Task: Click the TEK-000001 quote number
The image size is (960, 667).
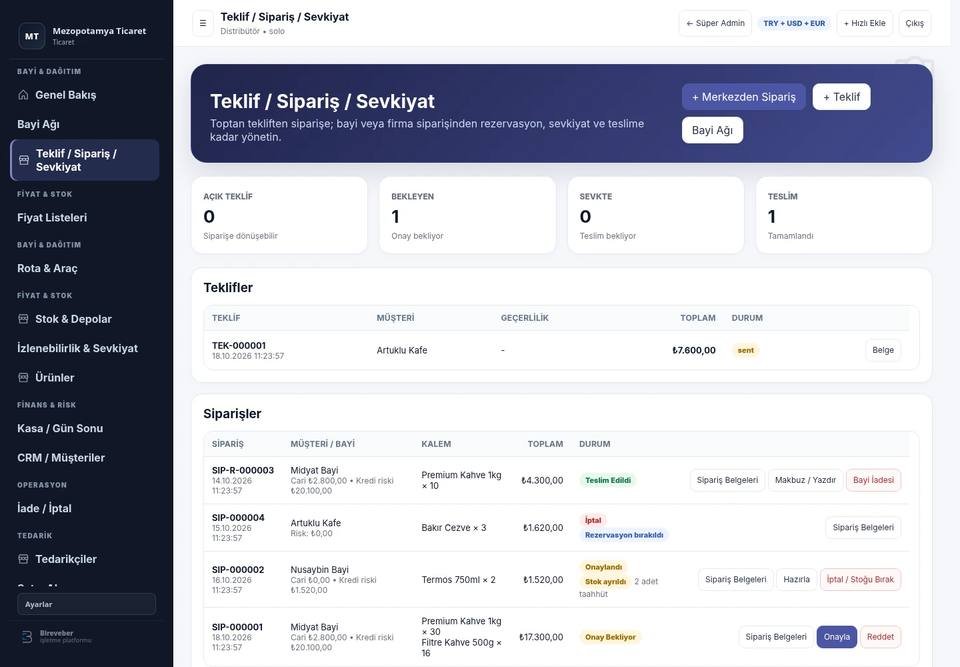Action: click(x=239, y=345)
